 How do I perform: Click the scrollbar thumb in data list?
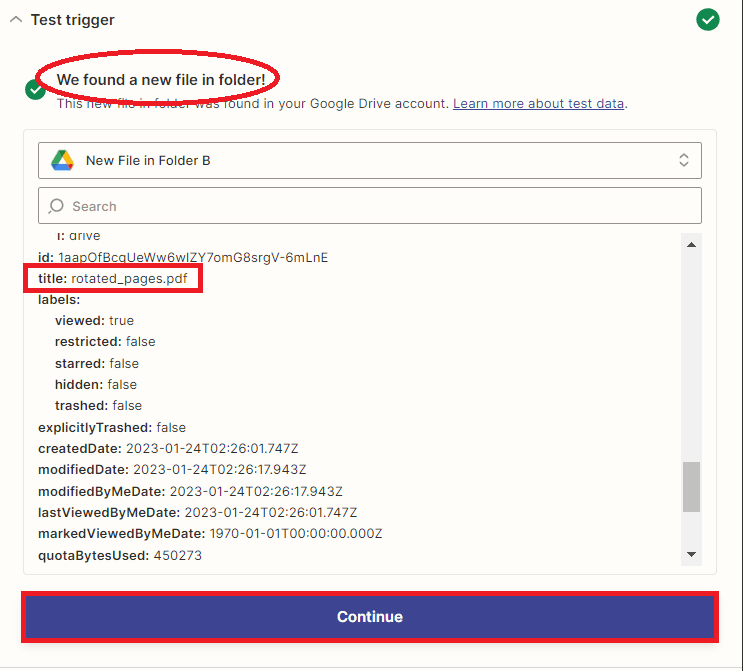(x=691, y=487)
